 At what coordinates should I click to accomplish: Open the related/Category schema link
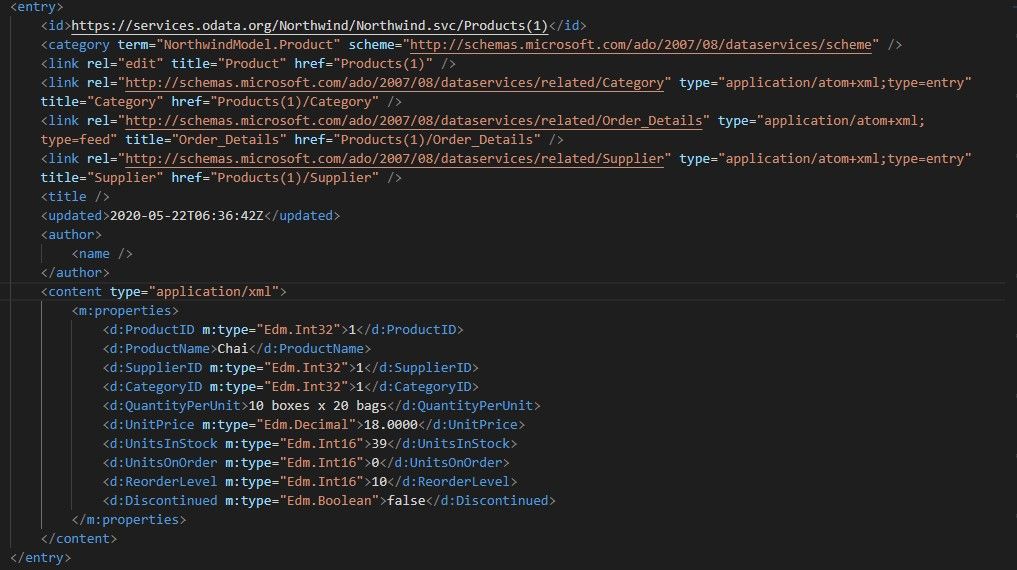tap(394, 82)
